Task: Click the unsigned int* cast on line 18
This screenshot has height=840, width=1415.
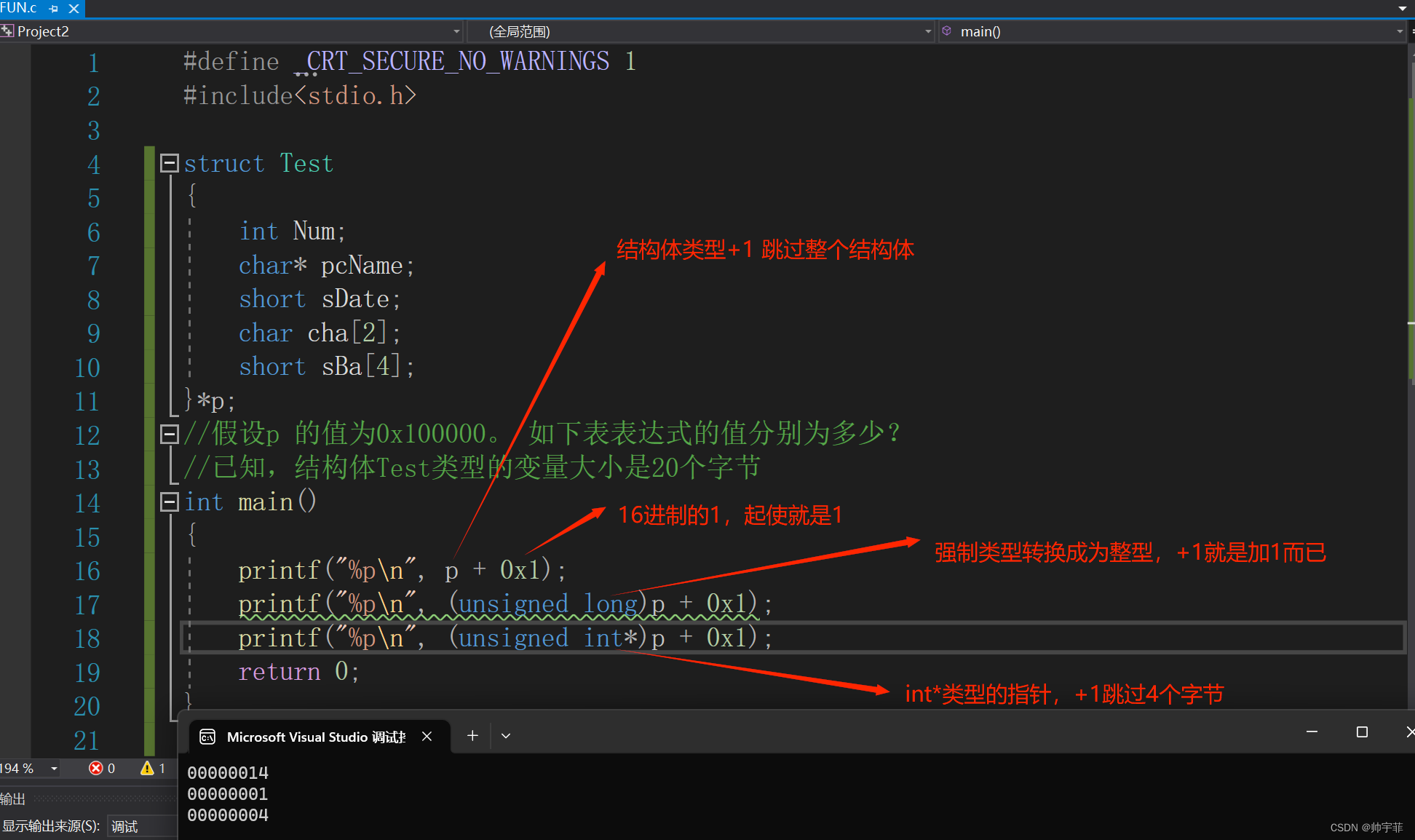Action: pyautogui.click(x=549, y=638)
